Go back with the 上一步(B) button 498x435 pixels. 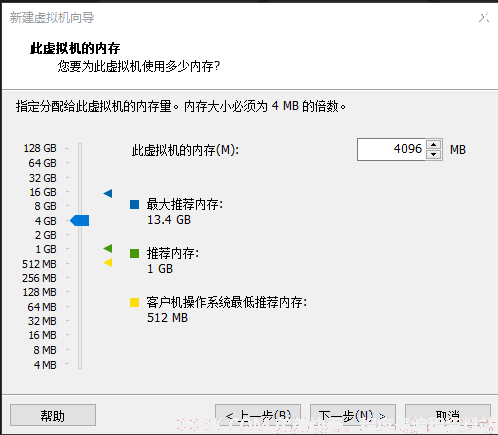(x=258, y=415)
